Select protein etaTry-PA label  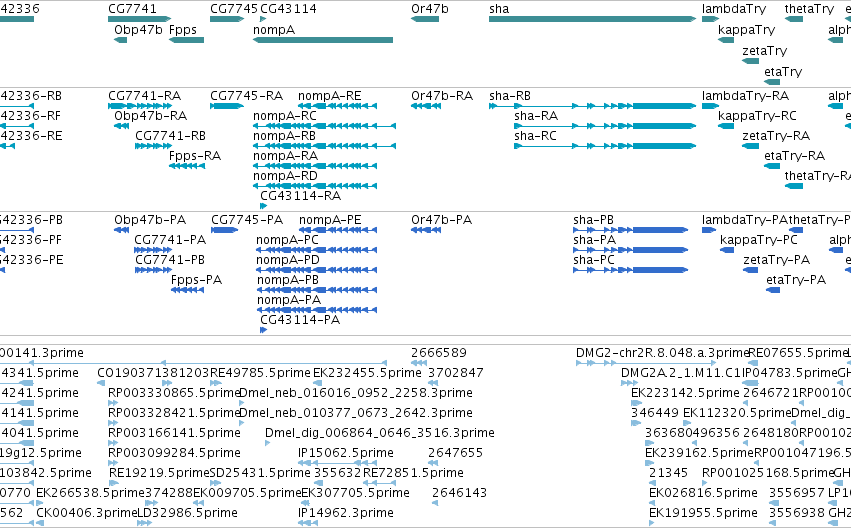[796, 280]
